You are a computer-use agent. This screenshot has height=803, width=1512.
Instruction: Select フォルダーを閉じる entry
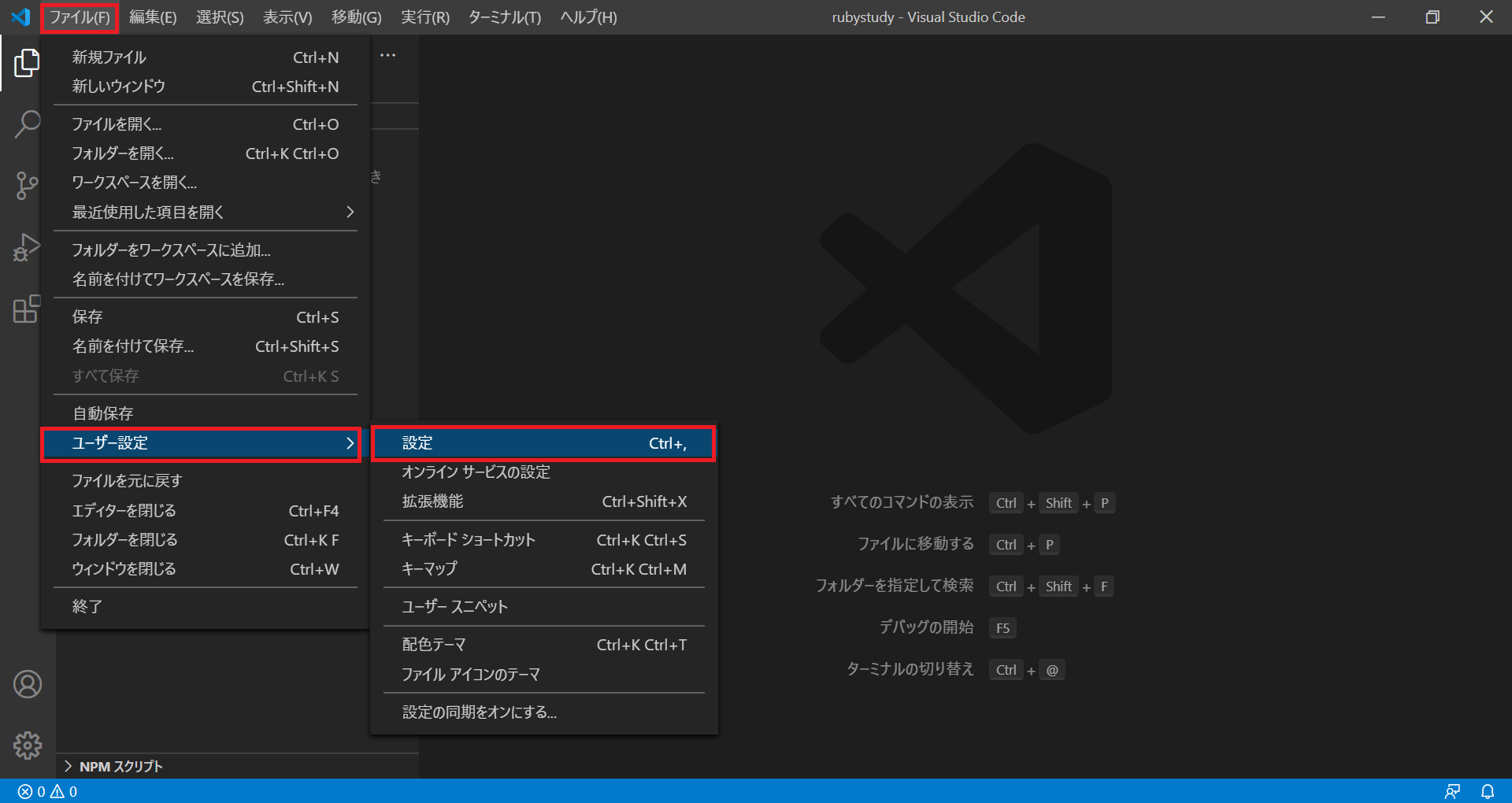206,540
